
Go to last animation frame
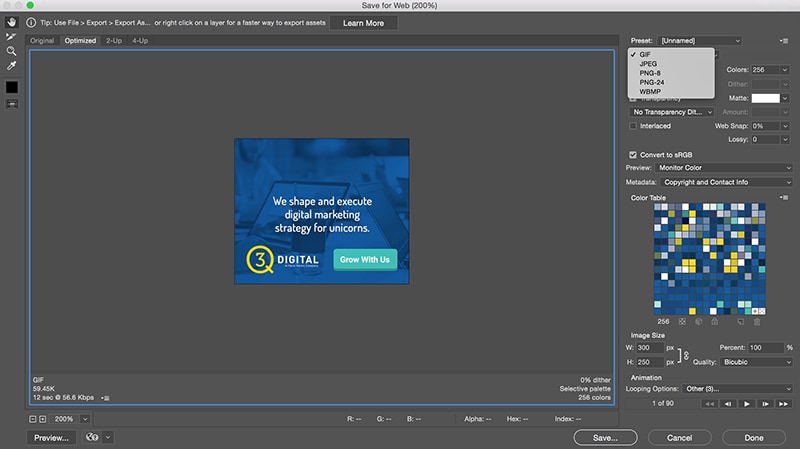pyautogui.click(x=784, y=404)
